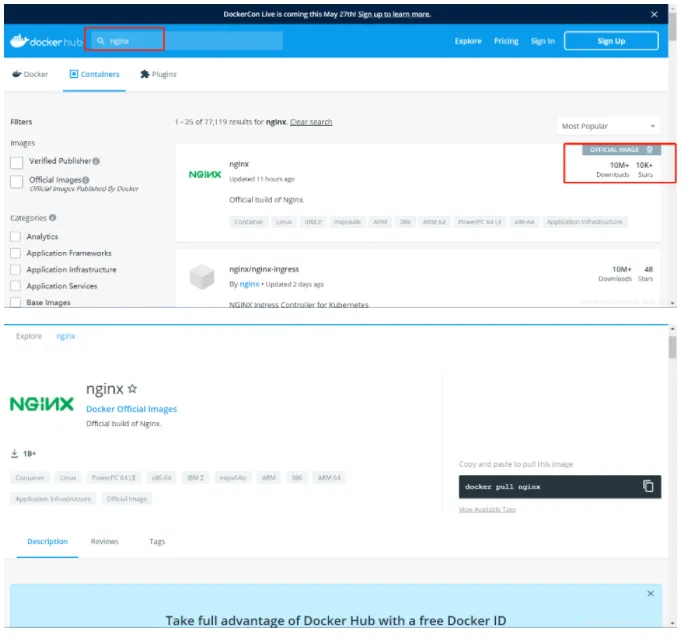691x637 pixels.
Task: Click the Official Images info icon
Action: pyautogui.click(x=85, y=180)
